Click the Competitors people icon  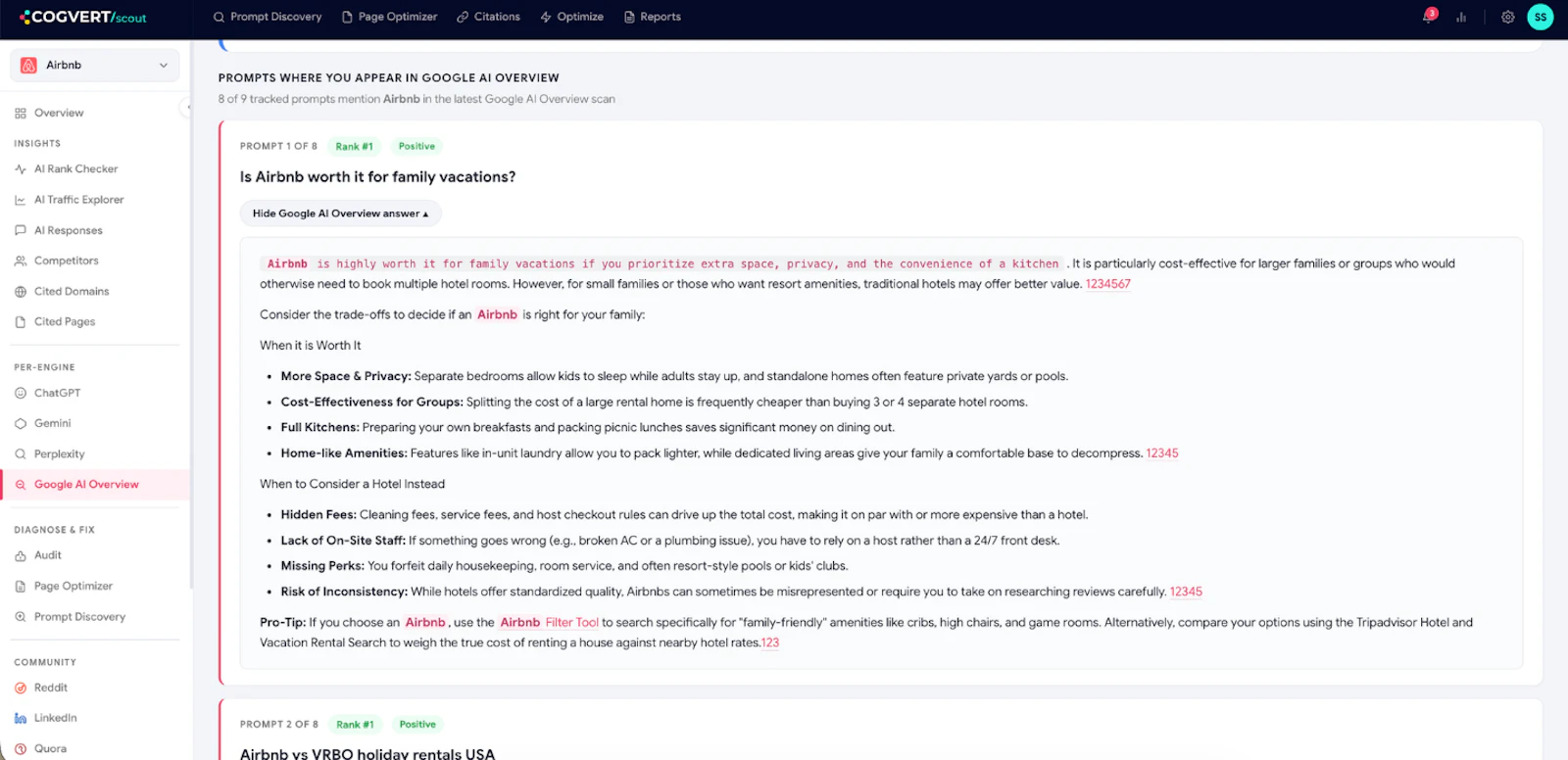pyautogui.click(x=21, y=261)
